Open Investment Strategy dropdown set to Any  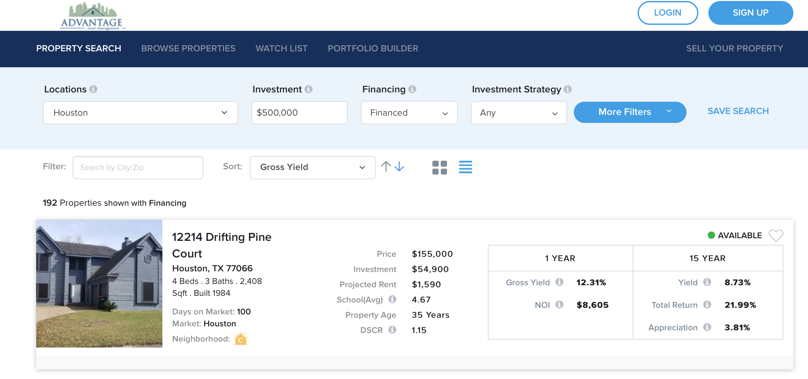click(x=519, y=112)
